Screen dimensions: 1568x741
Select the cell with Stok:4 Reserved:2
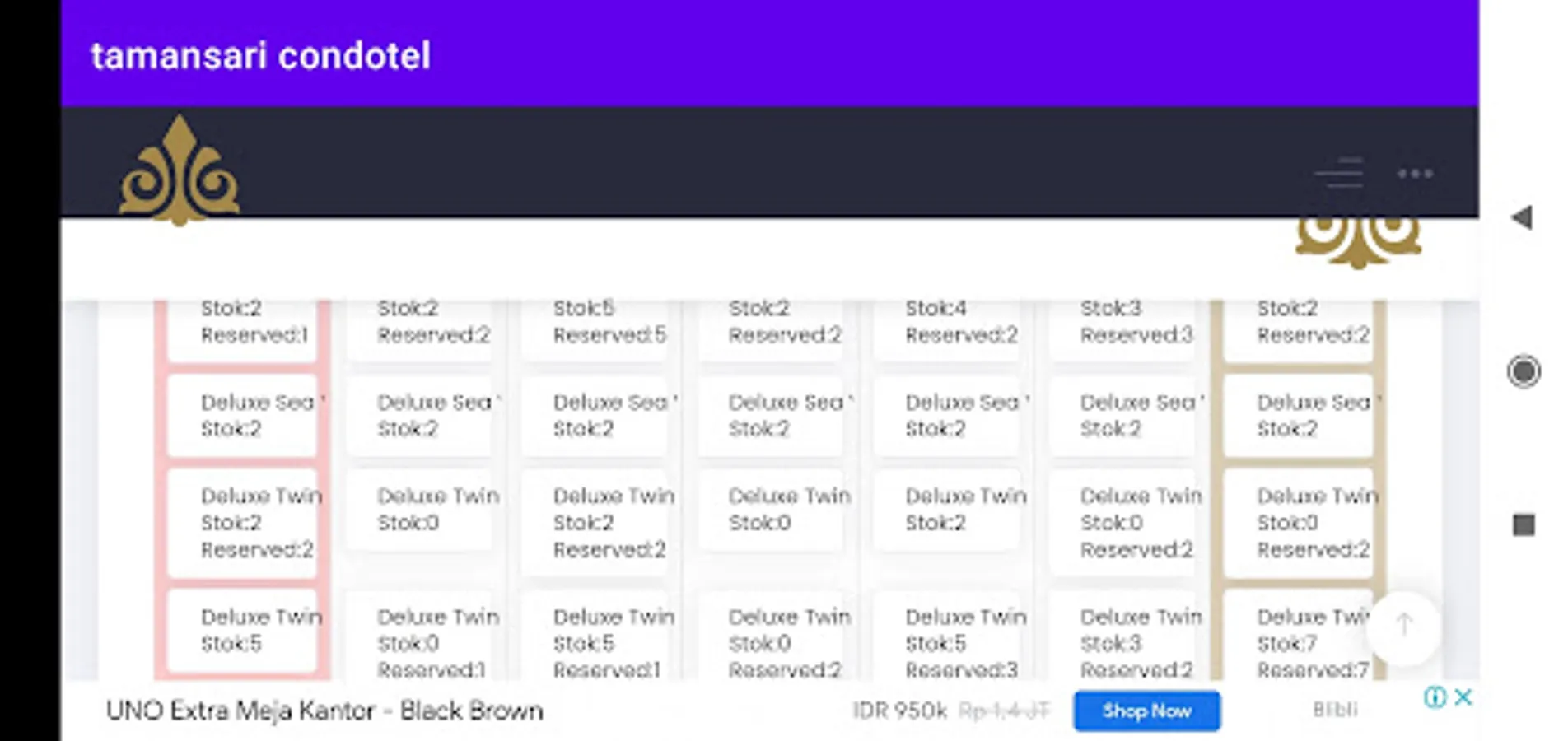click(960, 323)
